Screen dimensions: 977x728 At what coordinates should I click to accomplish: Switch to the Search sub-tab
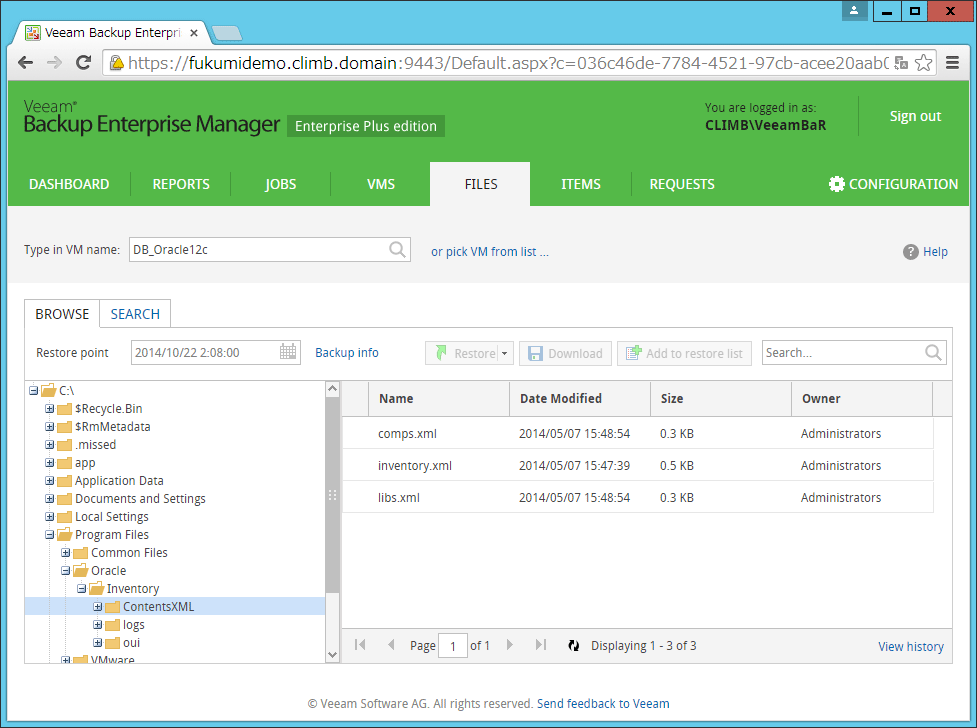(135, 314)
